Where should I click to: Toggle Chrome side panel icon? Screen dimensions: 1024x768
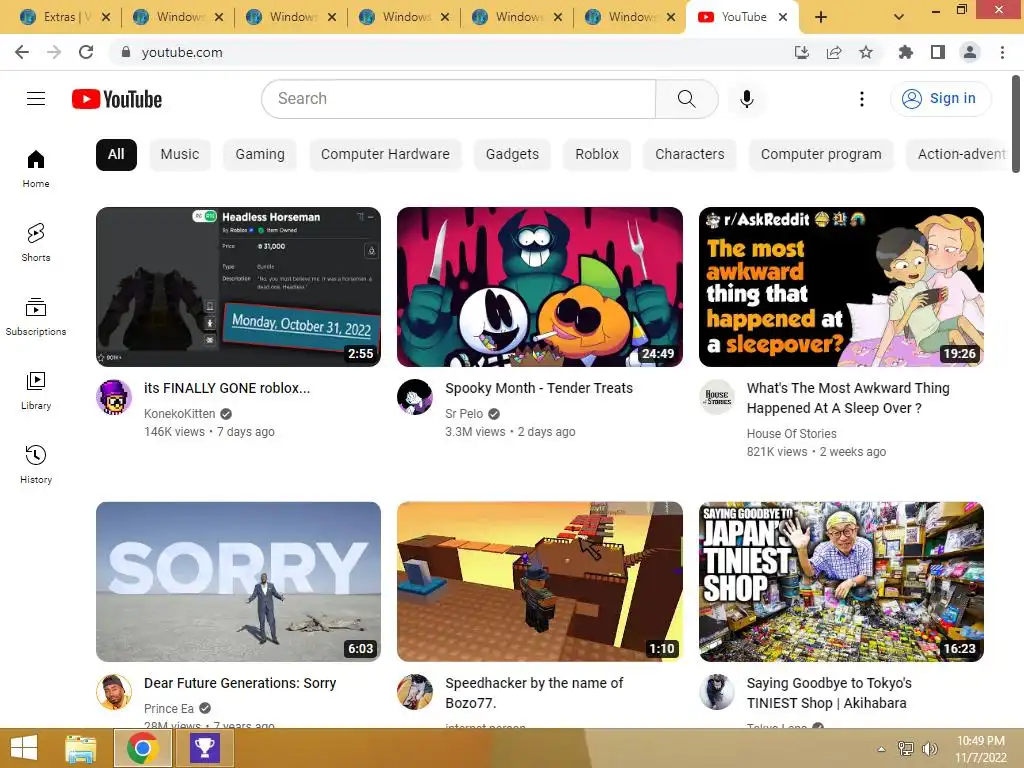coord(938,52)
